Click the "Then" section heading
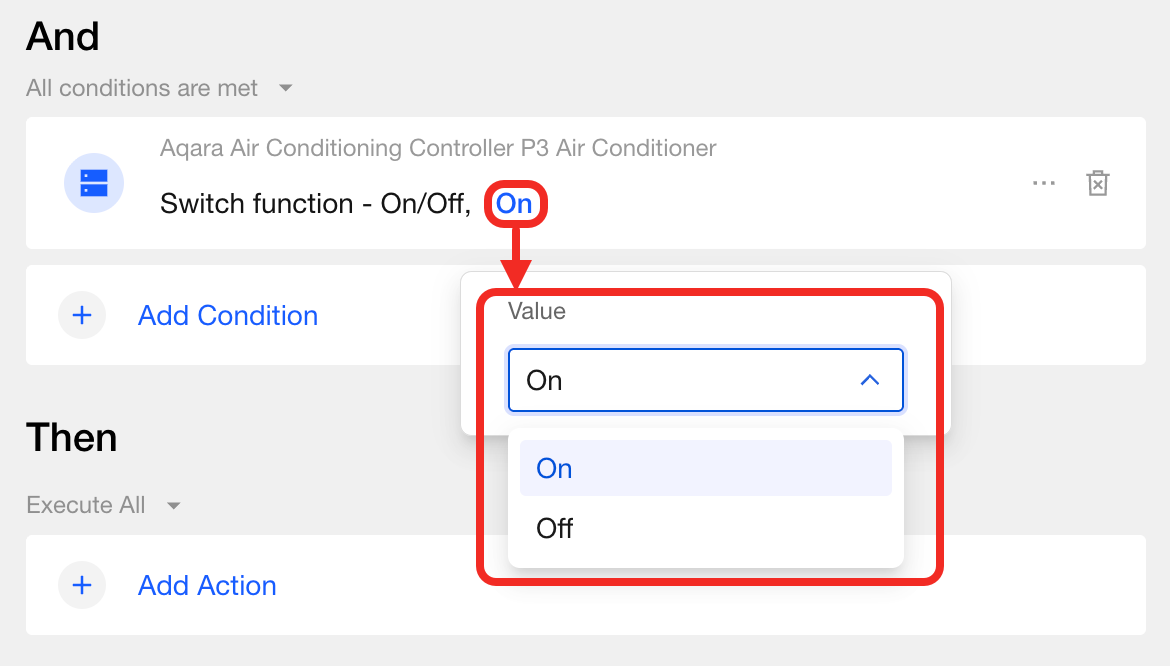 [x=72, y=438]
